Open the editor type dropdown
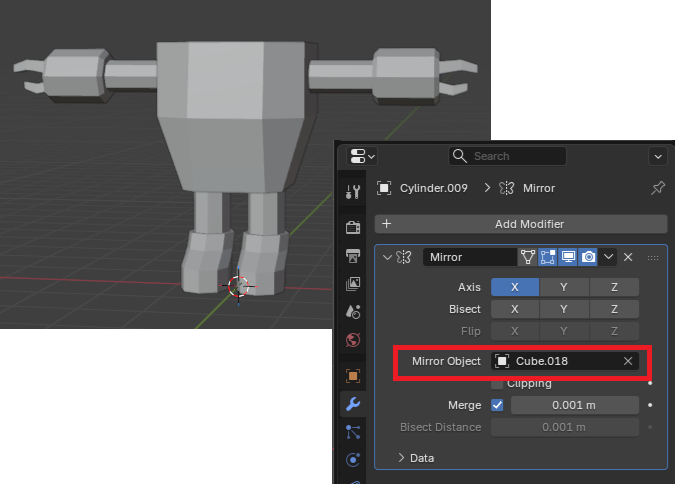 (x=362, y=156)
